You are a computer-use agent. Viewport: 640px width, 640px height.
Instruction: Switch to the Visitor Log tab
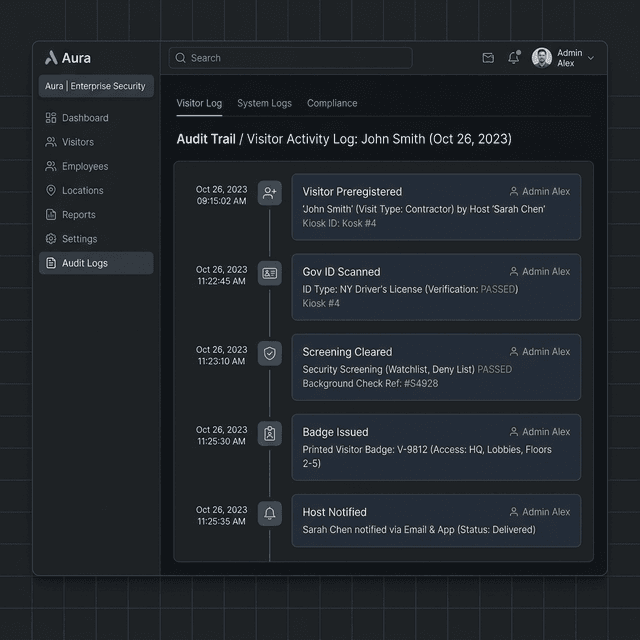click(199, 103)
